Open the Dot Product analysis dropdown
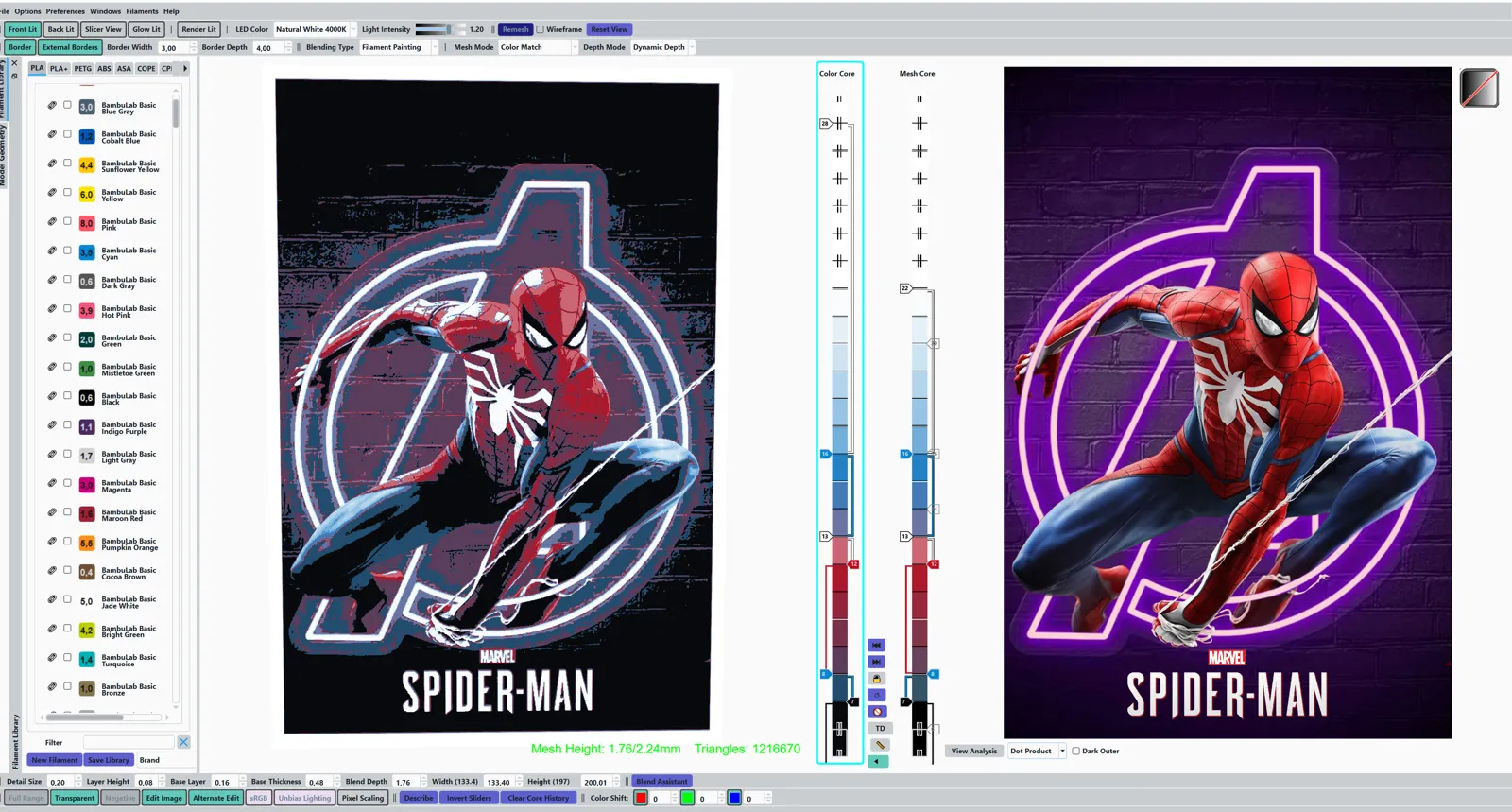 1037,751
